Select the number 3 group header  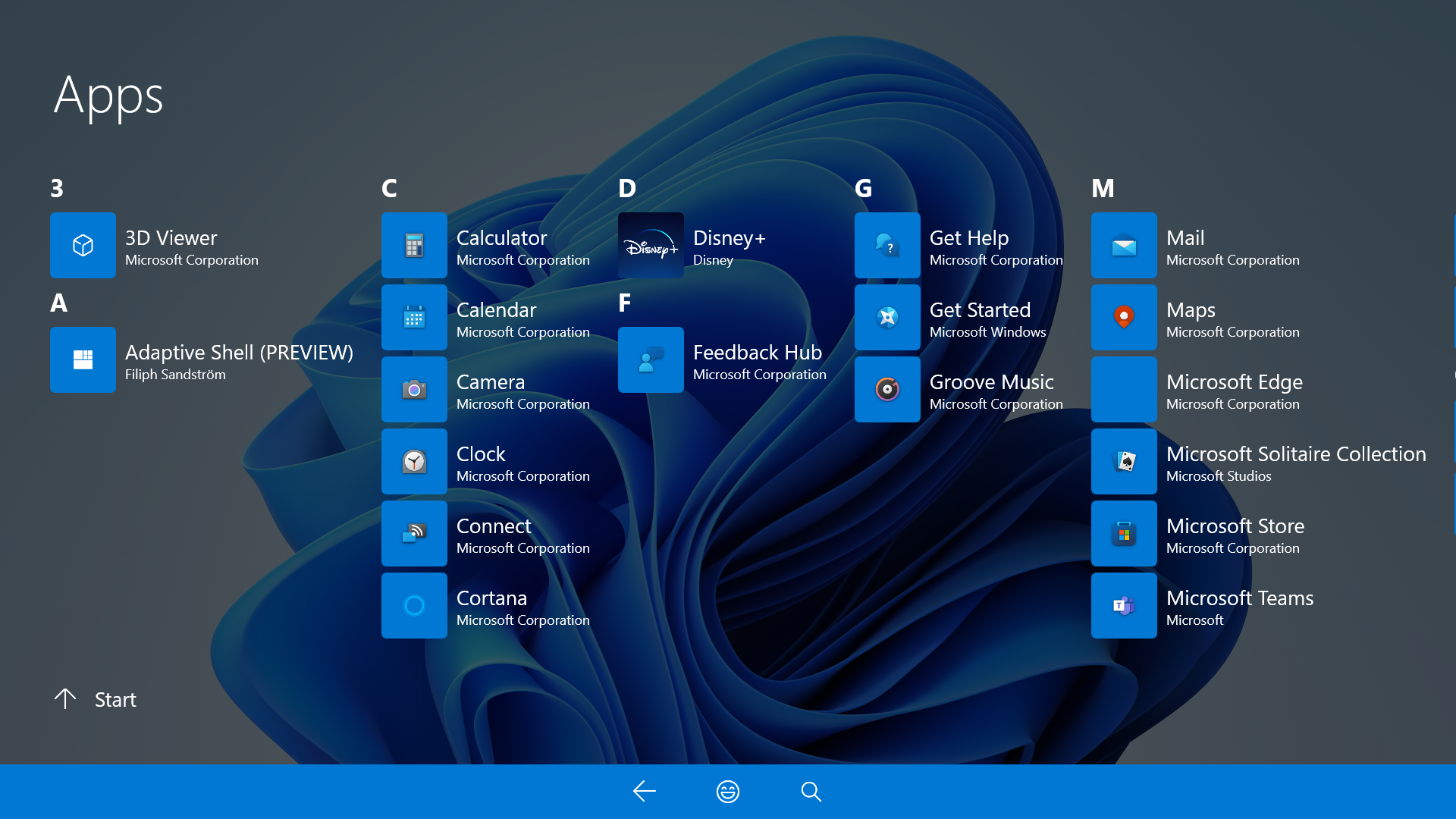[57, 188]
